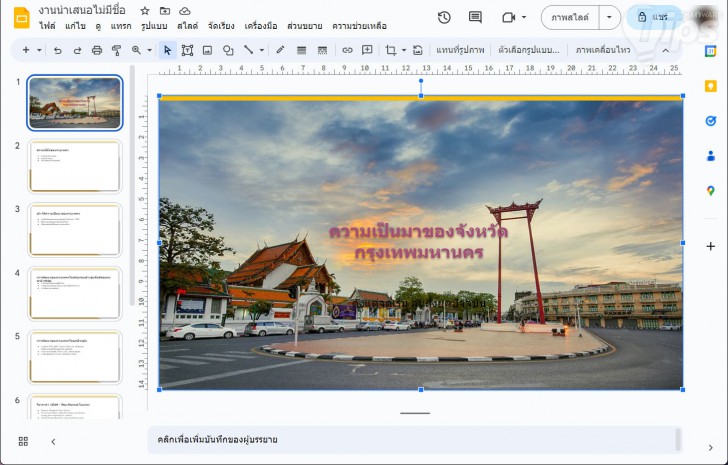Select the paint format tool
The image size is (728, 465).
coord(117,50)
